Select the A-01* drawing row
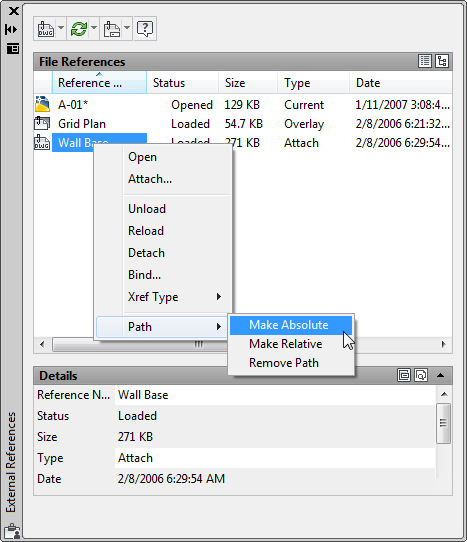Image resolution: width=467 pixels, height=542 pixels. pyautogui.click(x=243, y=105)
